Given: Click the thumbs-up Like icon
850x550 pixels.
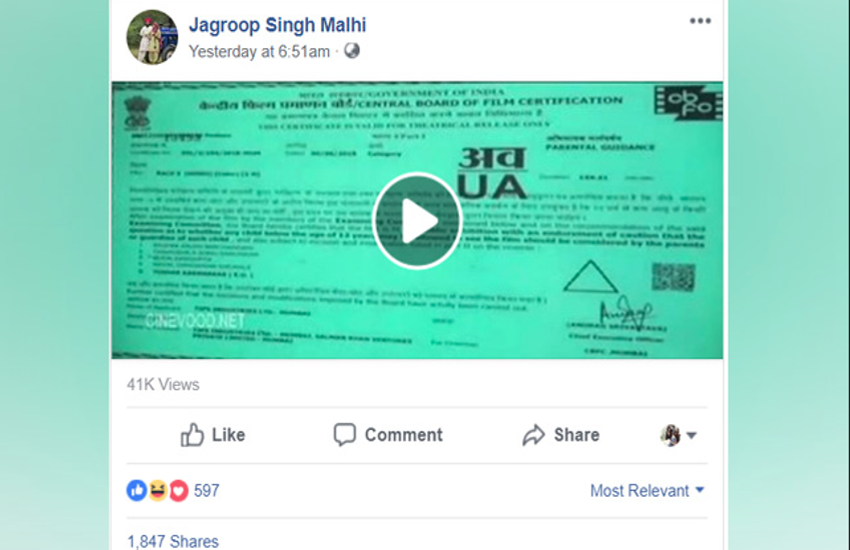Looking at the screenshot, I should [x=192, y=435].
